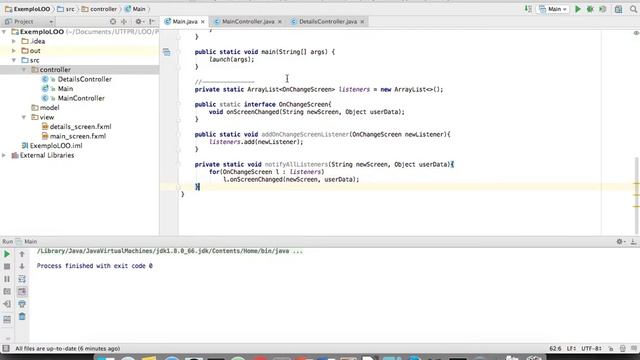Switch to the DetailsController.java tab

[327, 22]
